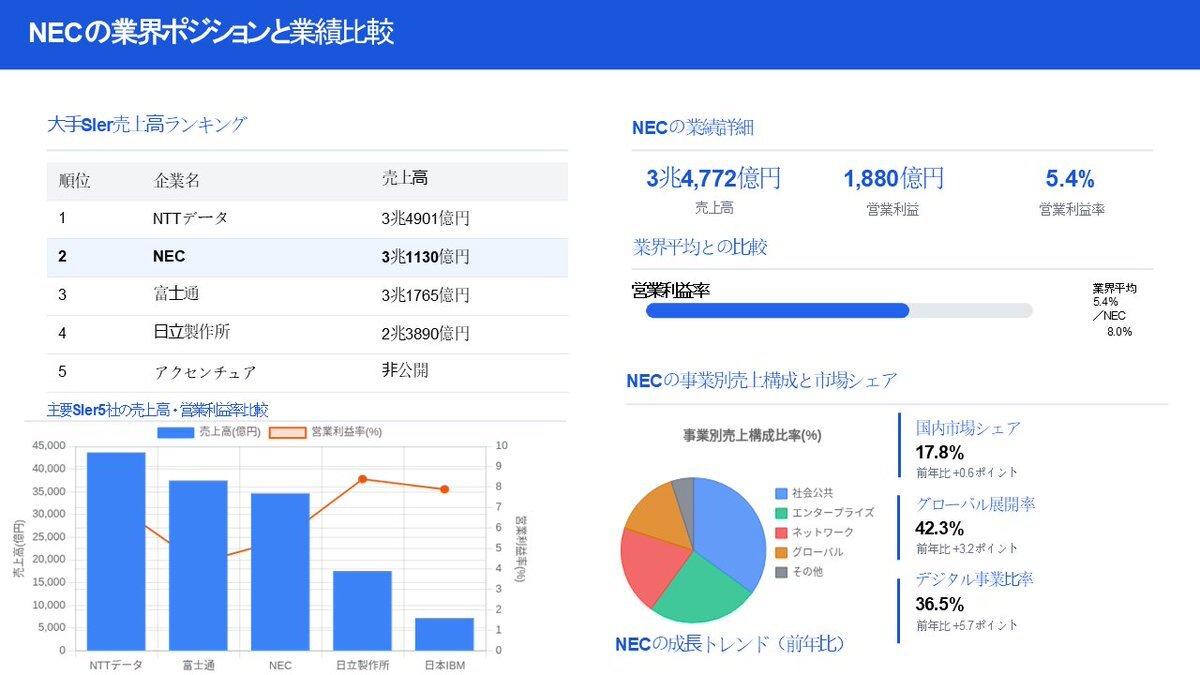Click the NTTデータ bar in the chart
The width and height of the screenshot is (1200, 675).
coord(116,551)
